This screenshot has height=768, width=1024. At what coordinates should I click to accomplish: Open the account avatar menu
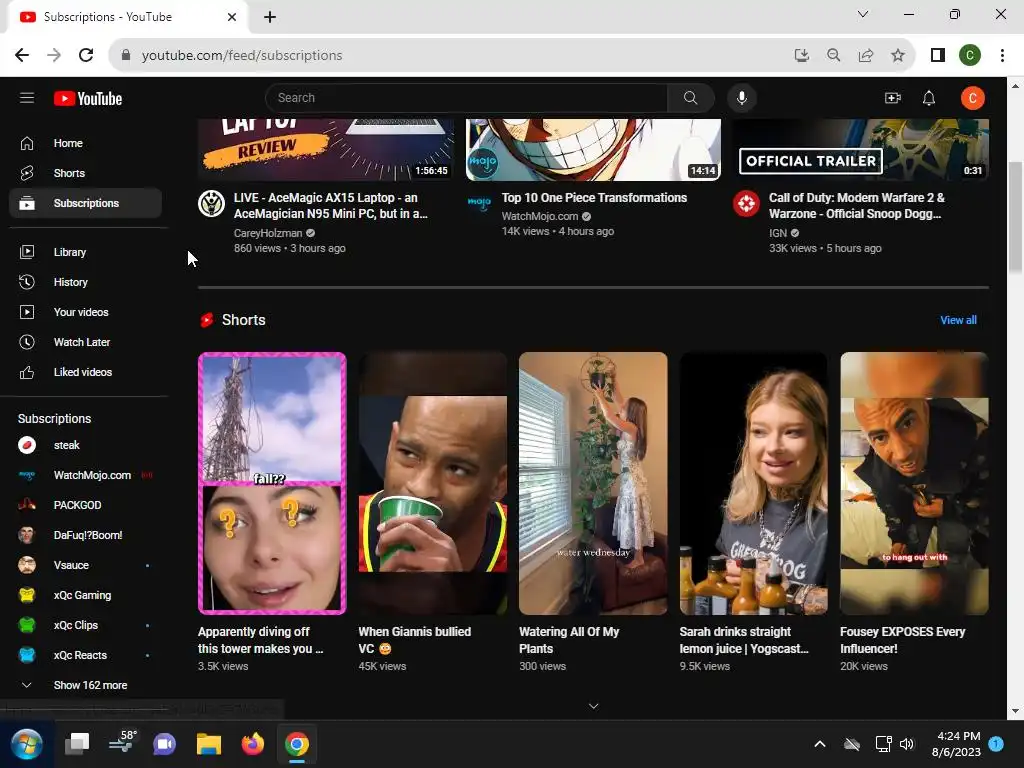click(972, 98)
